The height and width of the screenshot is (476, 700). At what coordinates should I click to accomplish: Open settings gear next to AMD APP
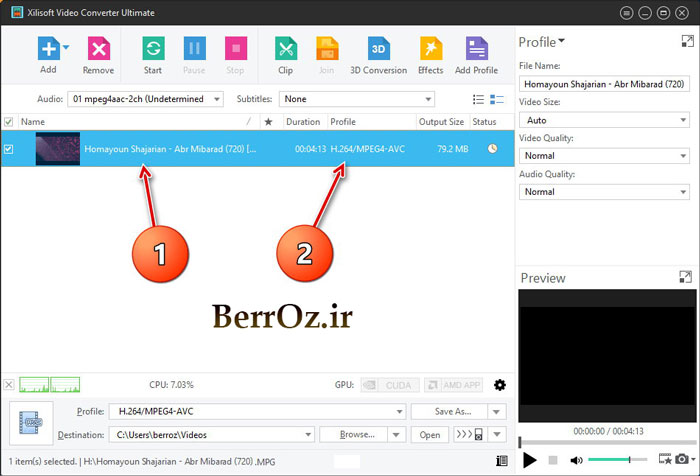click(x=500, y=385)
